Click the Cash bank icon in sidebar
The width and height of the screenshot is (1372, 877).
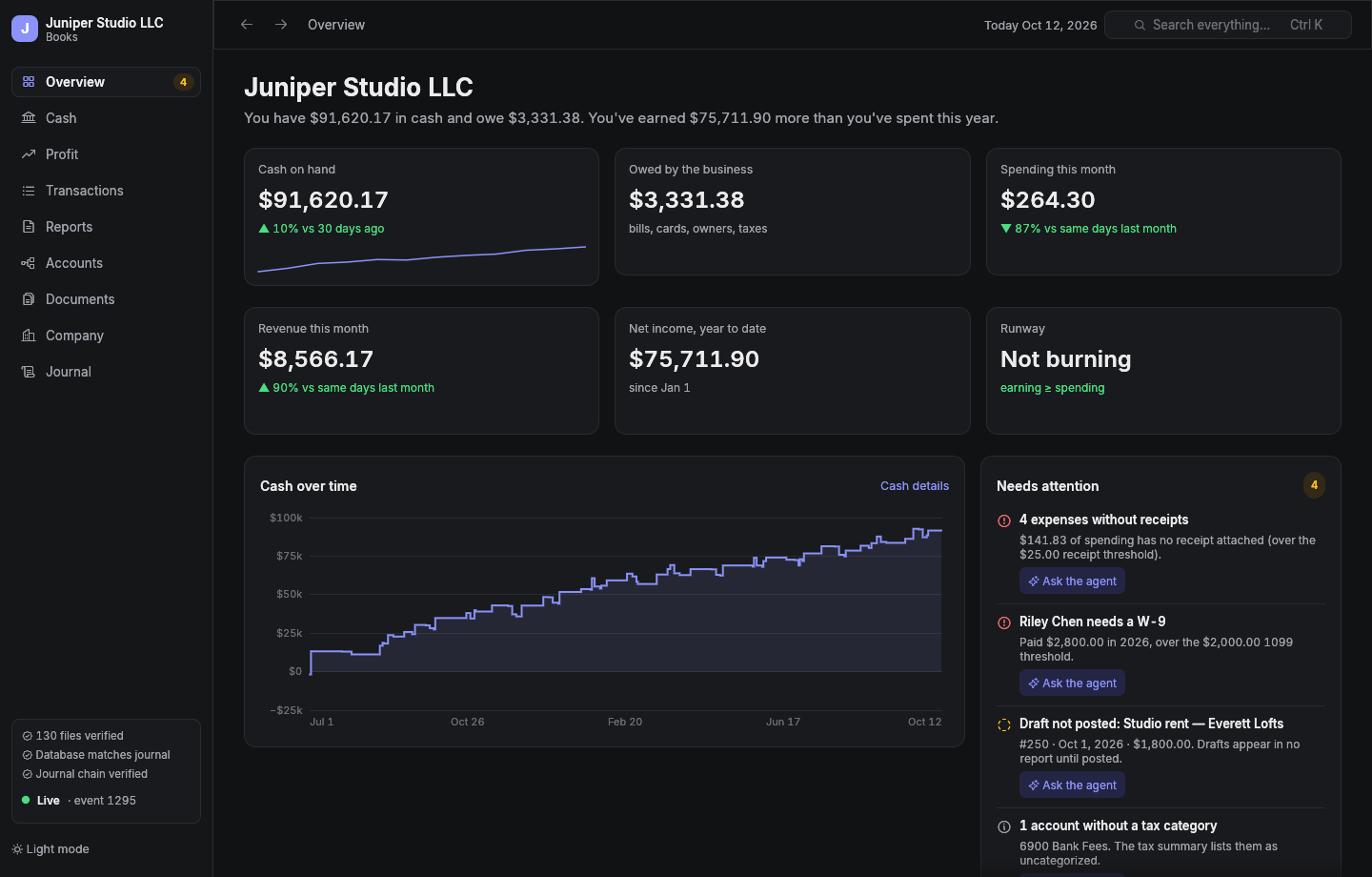pyautogui.click(x=29, y=118)
